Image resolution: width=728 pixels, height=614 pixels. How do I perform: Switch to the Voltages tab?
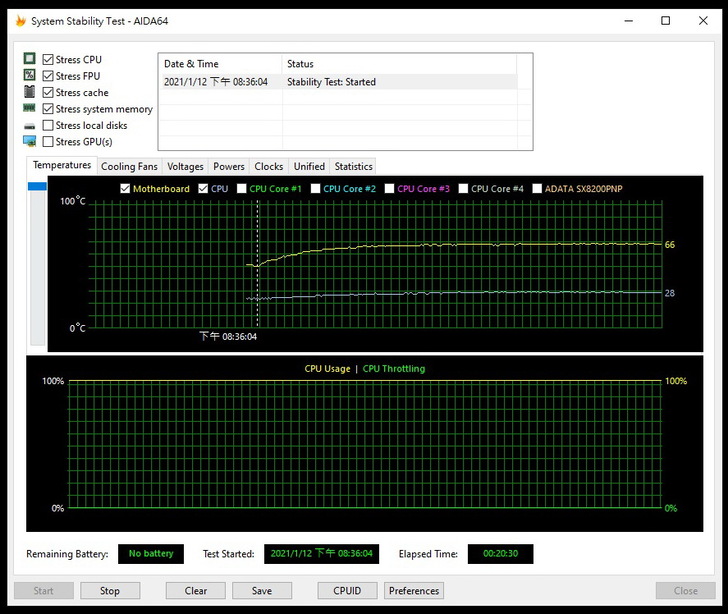(185, 167)
